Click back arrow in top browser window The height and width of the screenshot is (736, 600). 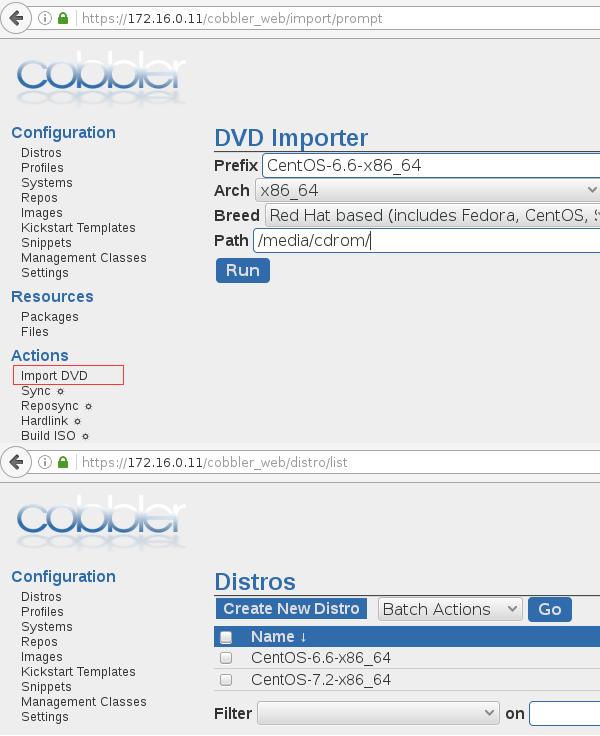click(16, 18)
